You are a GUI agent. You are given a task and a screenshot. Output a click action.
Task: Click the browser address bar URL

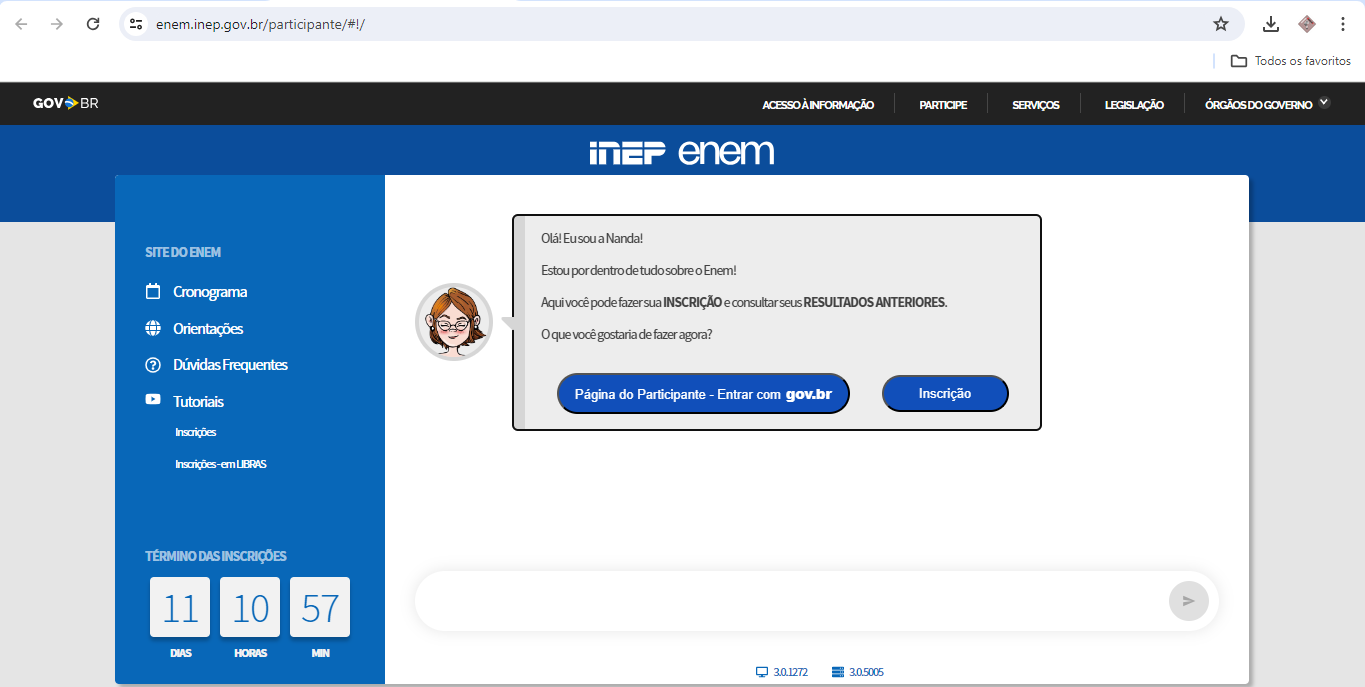click(260, 24)
